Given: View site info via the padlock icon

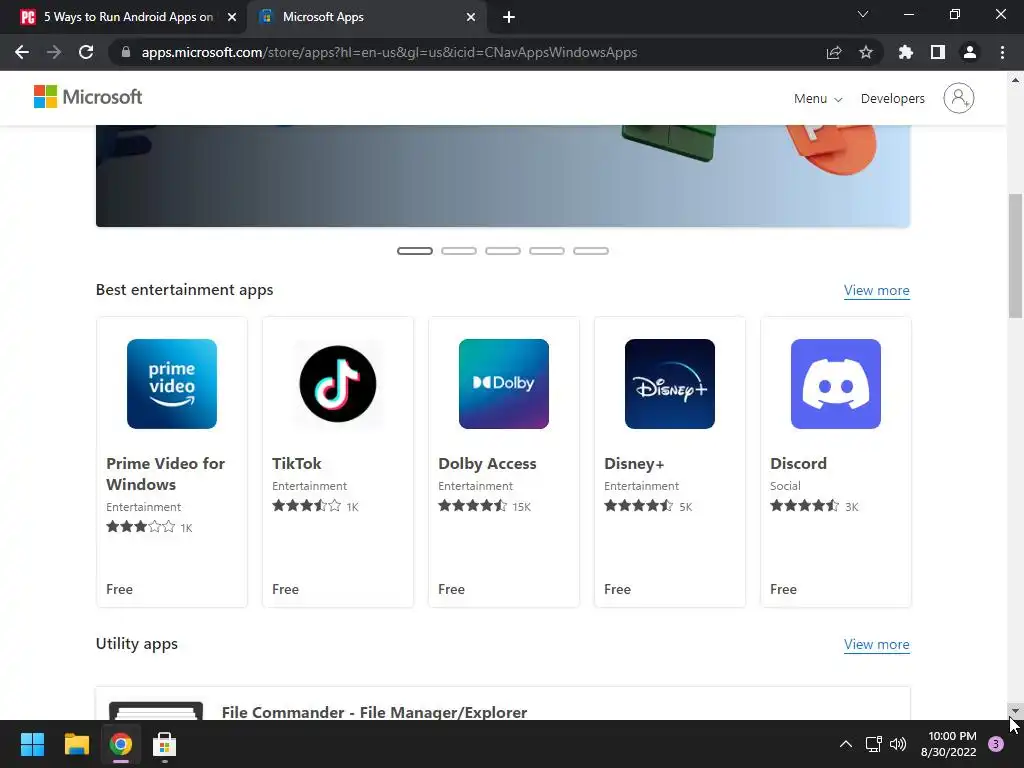Looking at the screenshot, I should pyautogui.click(x=126, y=52).
